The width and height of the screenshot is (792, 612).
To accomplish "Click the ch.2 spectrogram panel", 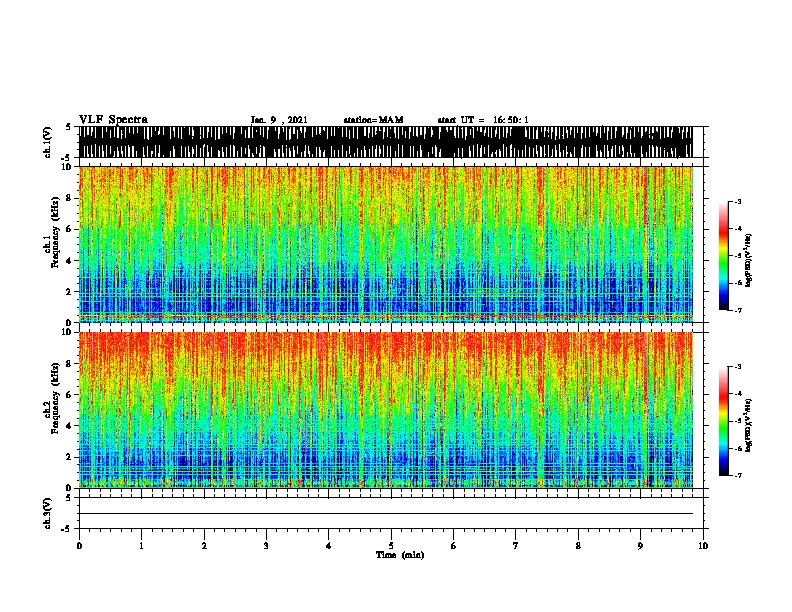I will 386,410.
